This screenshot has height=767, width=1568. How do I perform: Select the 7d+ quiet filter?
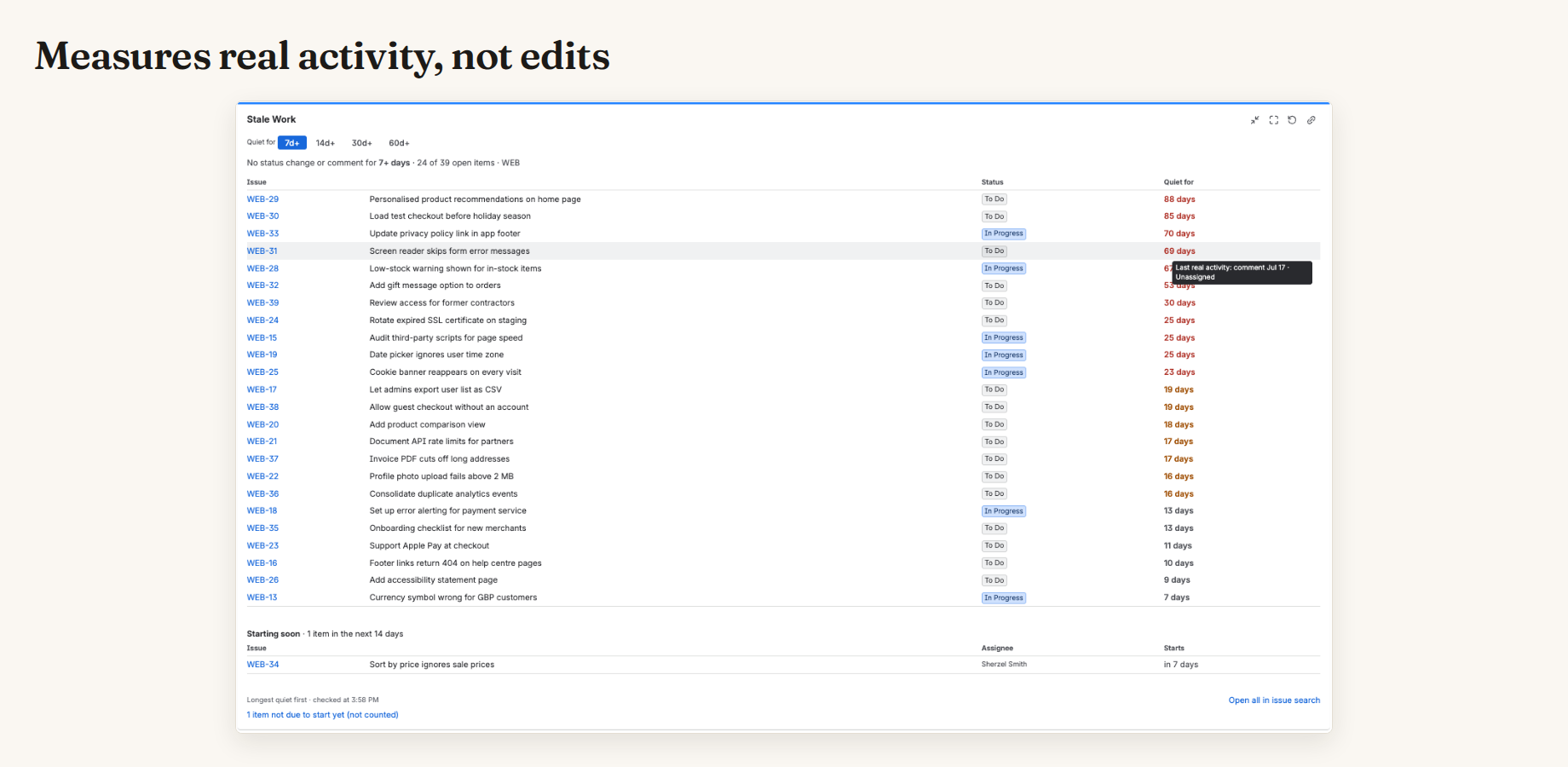point(291,143)
